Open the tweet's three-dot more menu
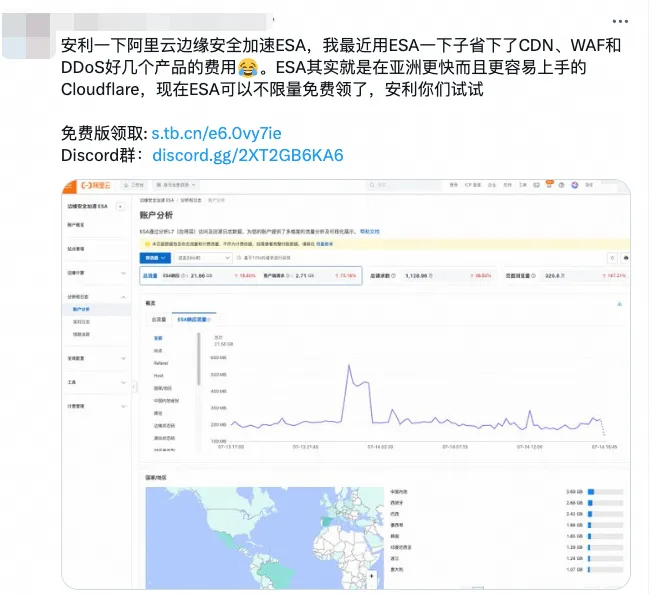This screenshot has height=595, width=651. tap(620, 21)
